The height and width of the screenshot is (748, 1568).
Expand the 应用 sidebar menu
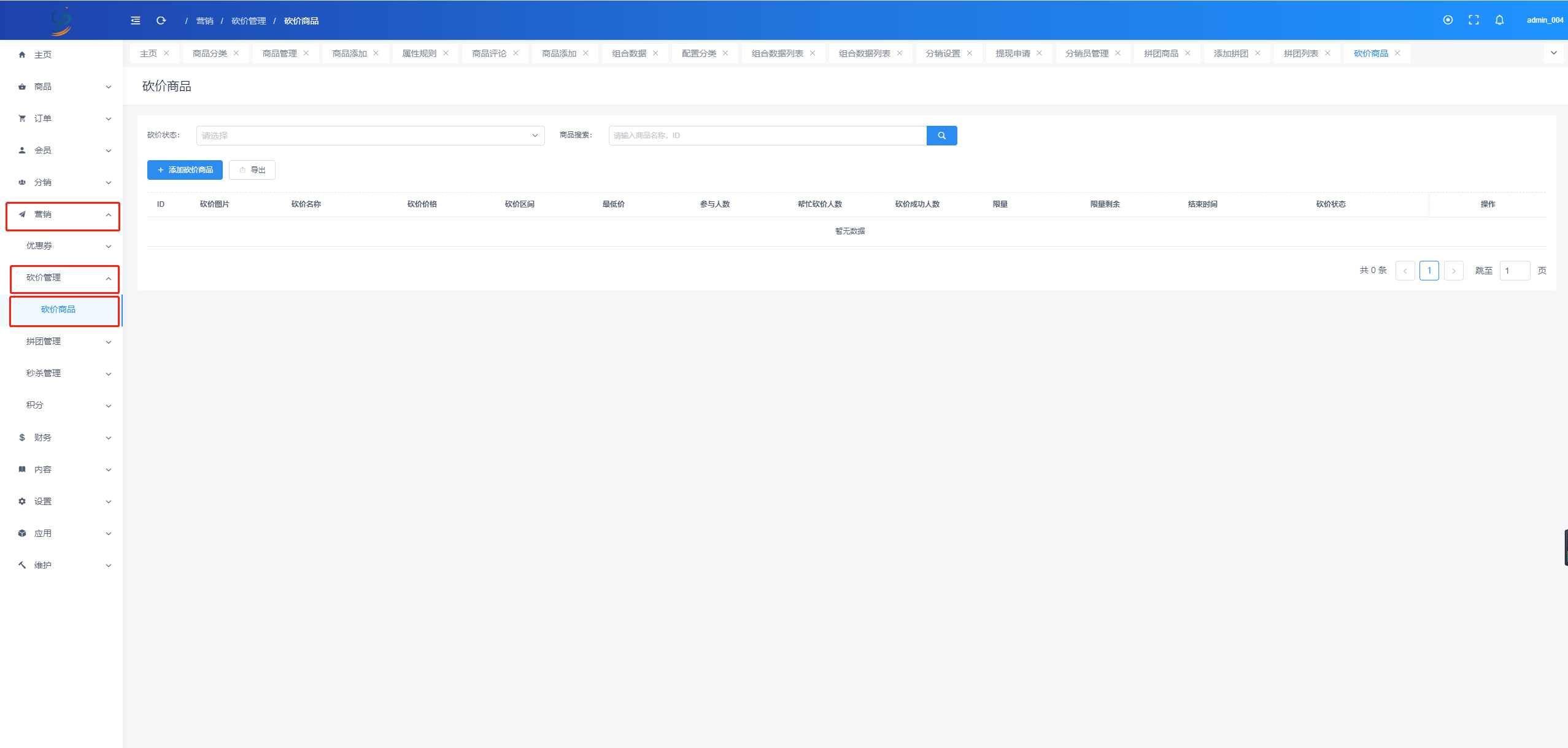pos(61,533)
